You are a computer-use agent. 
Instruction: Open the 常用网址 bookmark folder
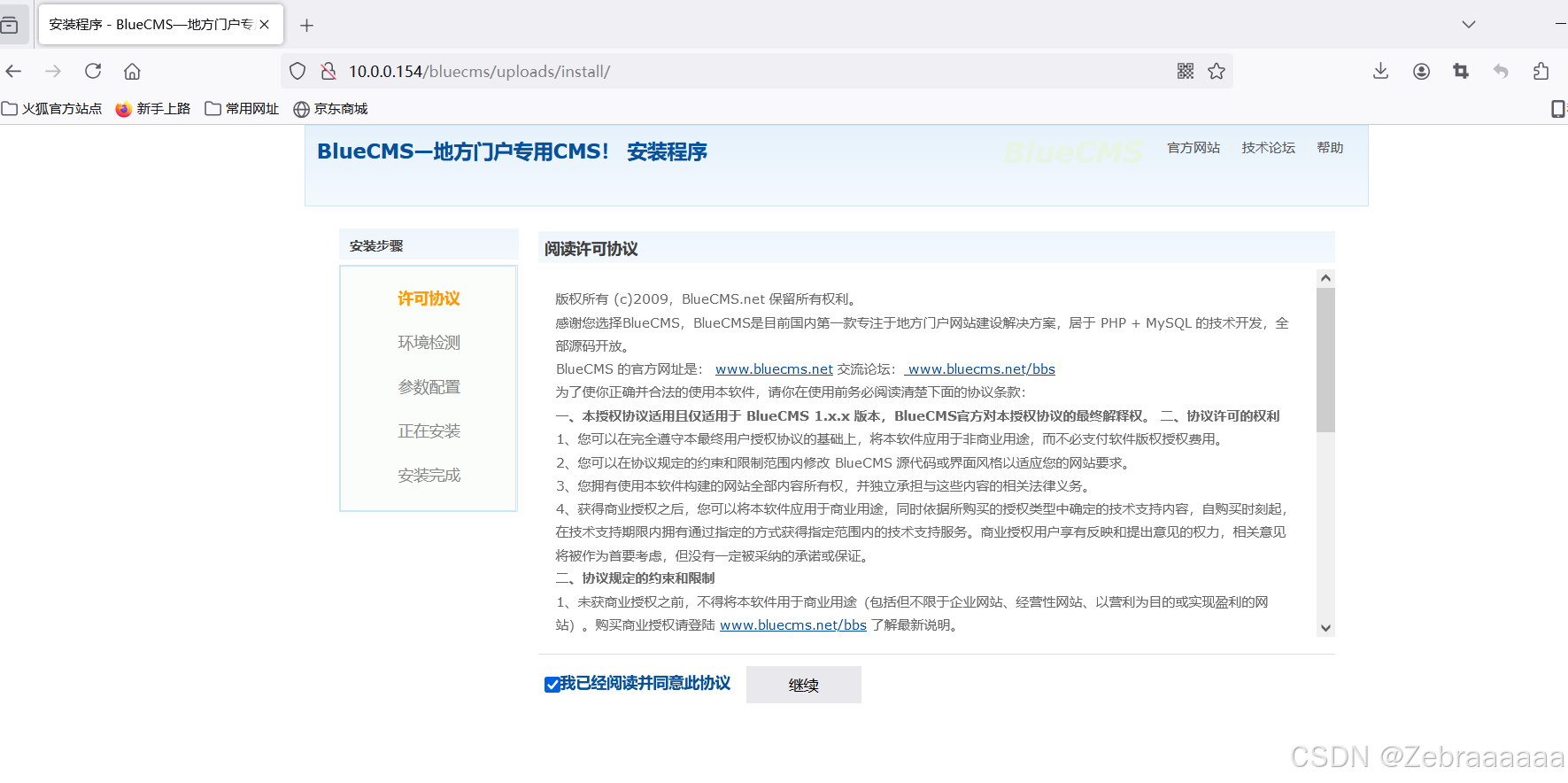pyautogui.click(x=242, y=109)
